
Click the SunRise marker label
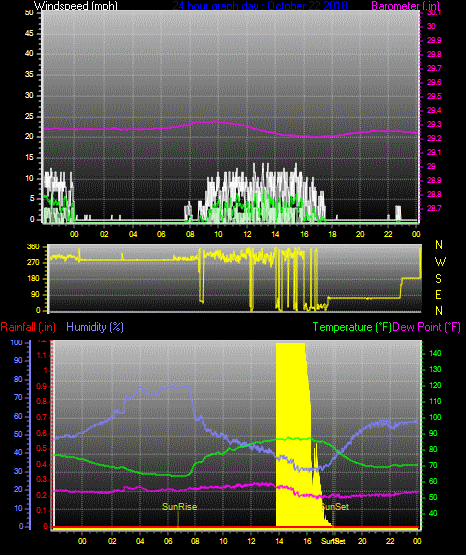point(179,507)
